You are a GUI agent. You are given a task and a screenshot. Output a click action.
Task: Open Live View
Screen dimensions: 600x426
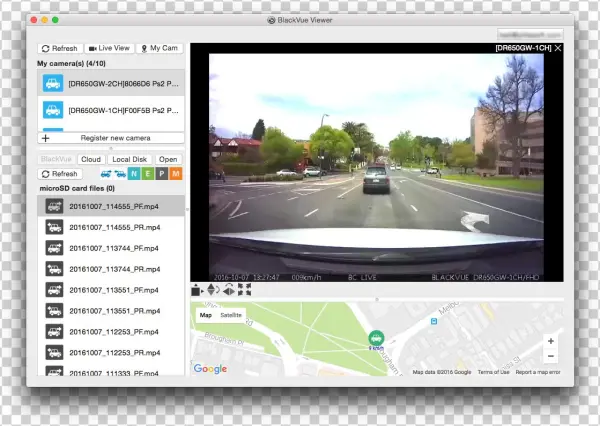click(109, 48)
